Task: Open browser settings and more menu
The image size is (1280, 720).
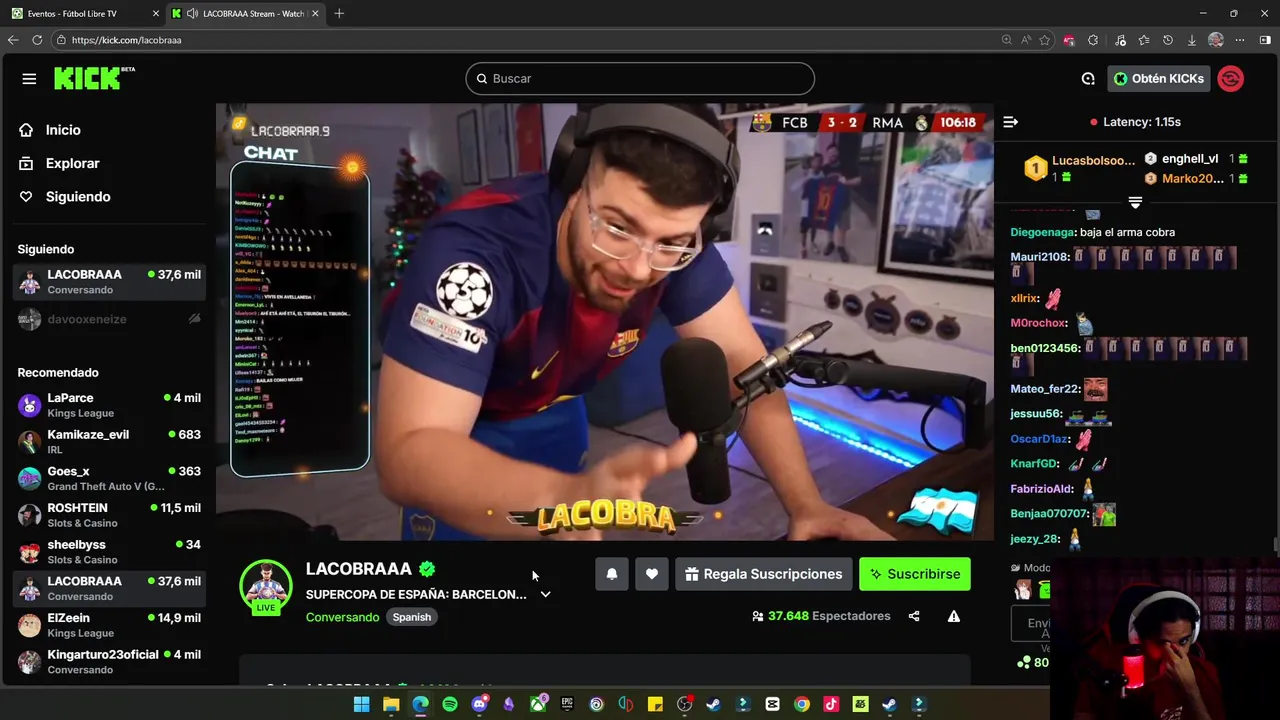Action: [1240, 40]
